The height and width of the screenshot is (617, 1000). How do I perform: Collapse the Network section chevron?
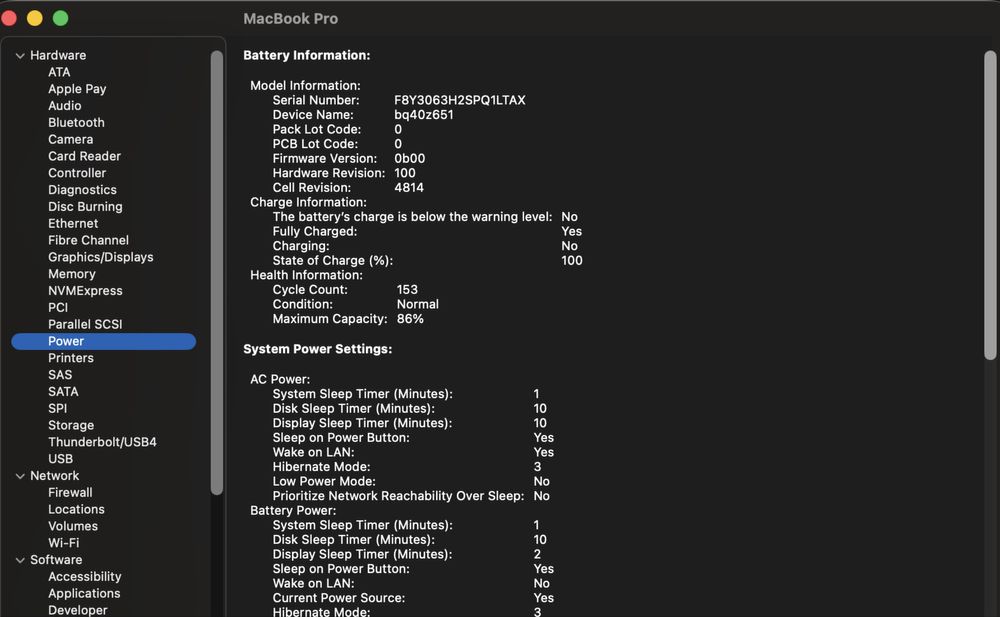(x=20, y=476)
